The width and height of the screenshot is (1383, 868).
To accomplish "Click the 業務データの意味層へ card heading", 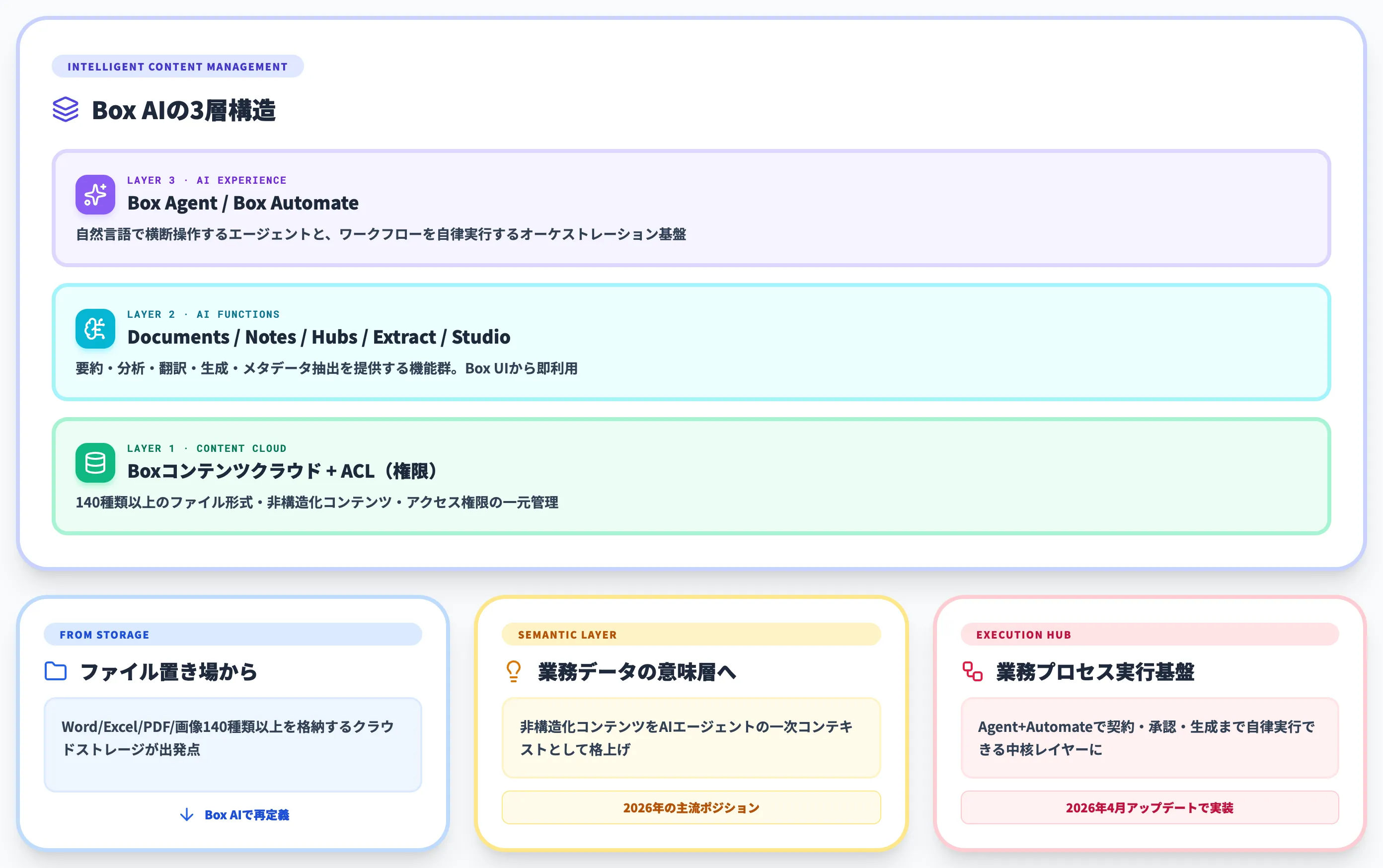I will pyautogui.click(x=637, y=672).
